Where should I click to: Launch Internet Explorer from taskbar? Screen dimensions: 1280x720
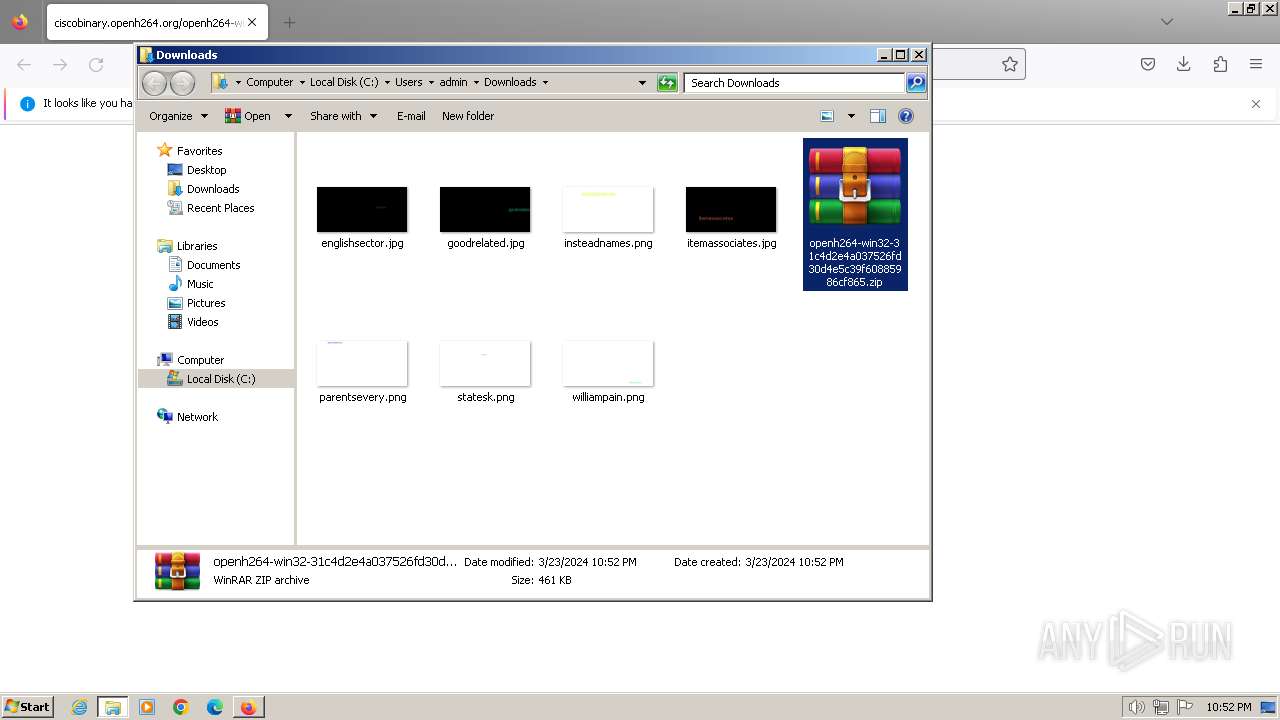point(79,707)
